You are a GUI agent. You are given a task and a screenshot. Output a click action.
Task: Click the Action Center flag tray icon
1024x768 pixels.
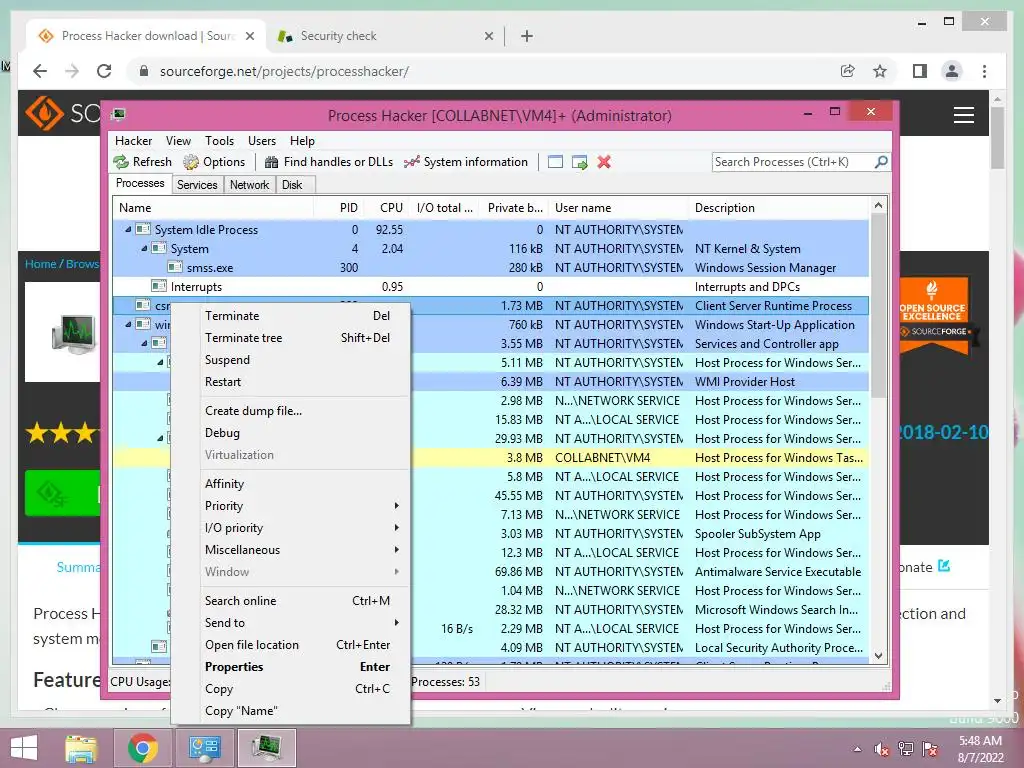[x=930, y=749]
